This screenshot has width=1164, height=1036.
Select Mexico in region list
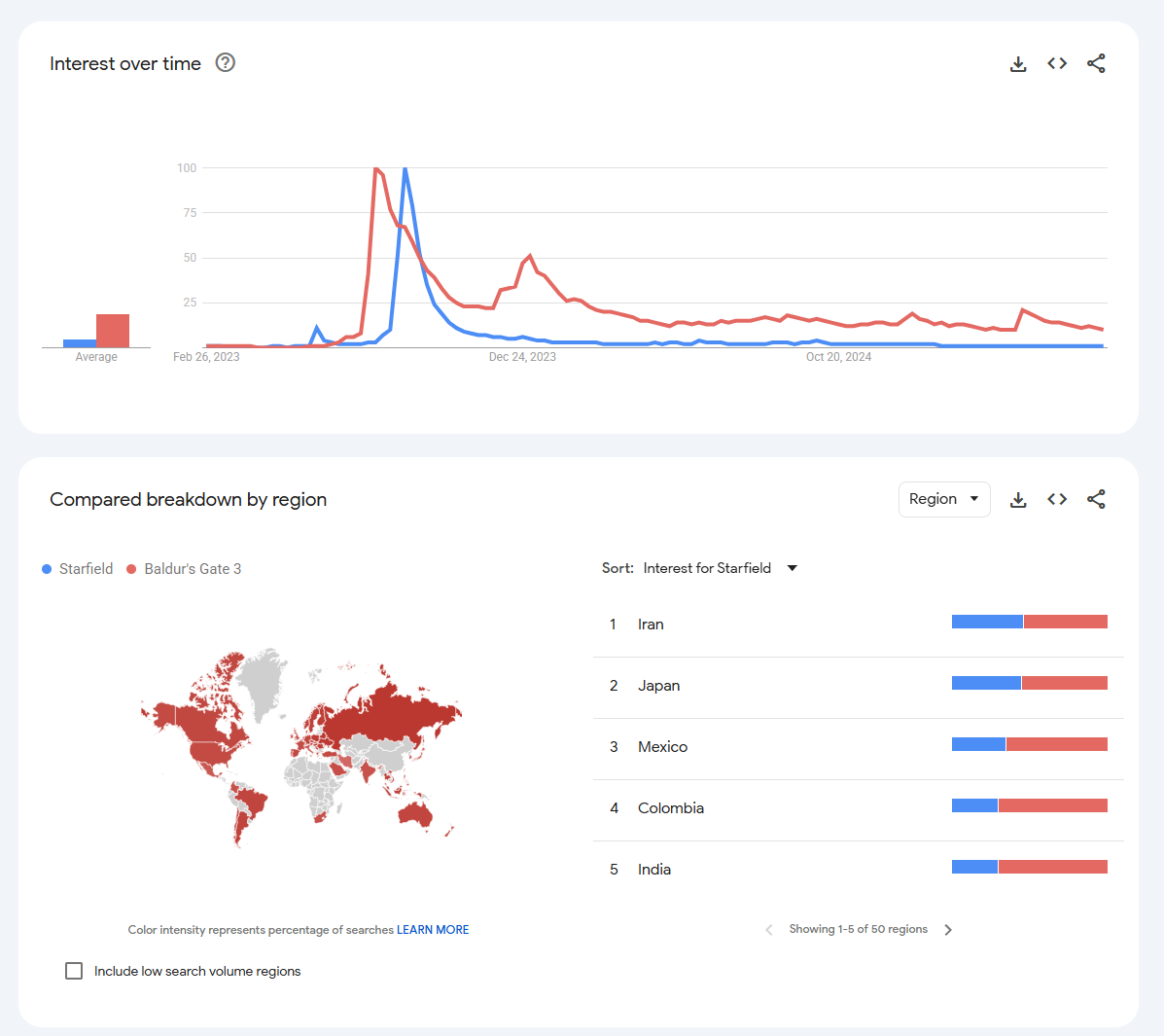tap(858, 747)
